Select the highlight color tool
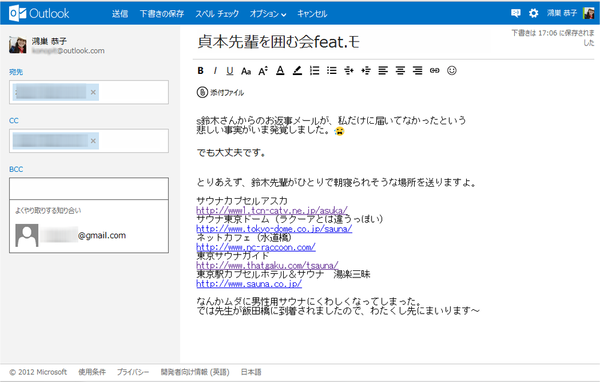 tap(297, 70)
